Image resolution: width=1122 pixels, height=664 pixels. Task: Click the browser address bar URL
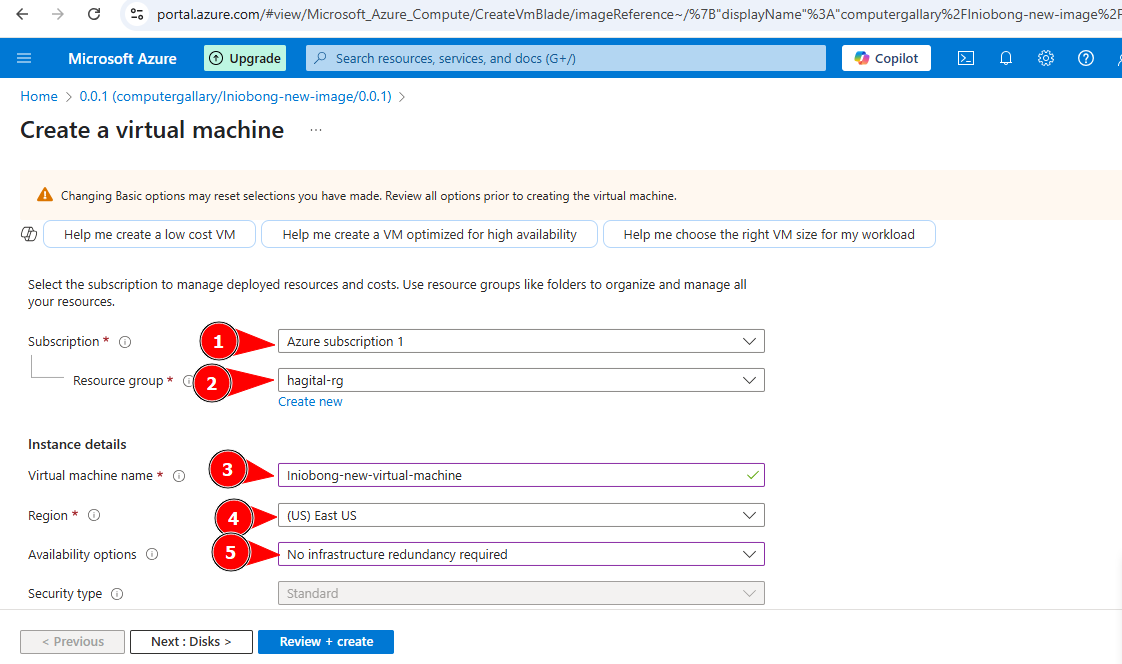[x=637, y=14]
